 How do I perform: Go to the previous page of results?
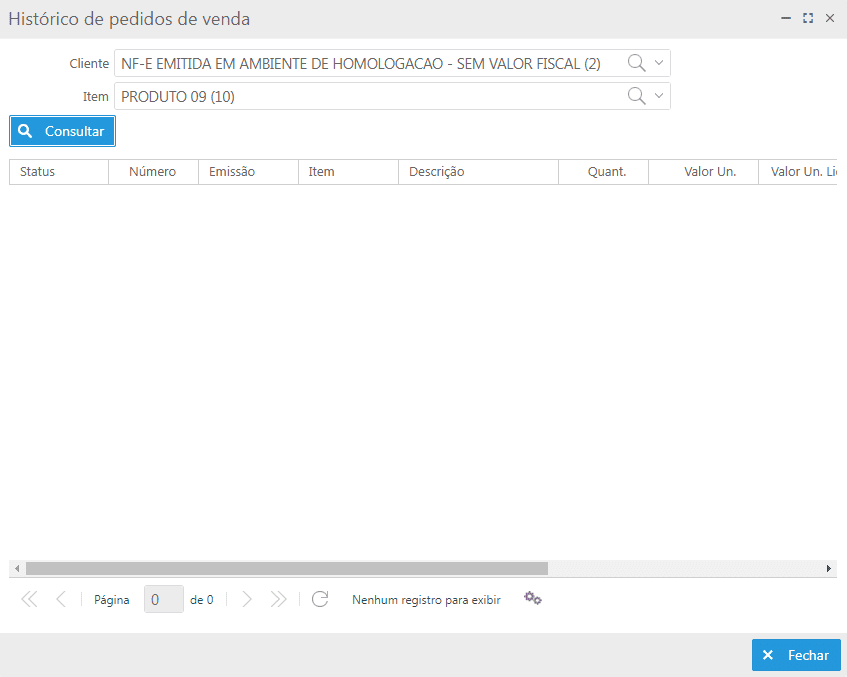(x=61, y=599)
